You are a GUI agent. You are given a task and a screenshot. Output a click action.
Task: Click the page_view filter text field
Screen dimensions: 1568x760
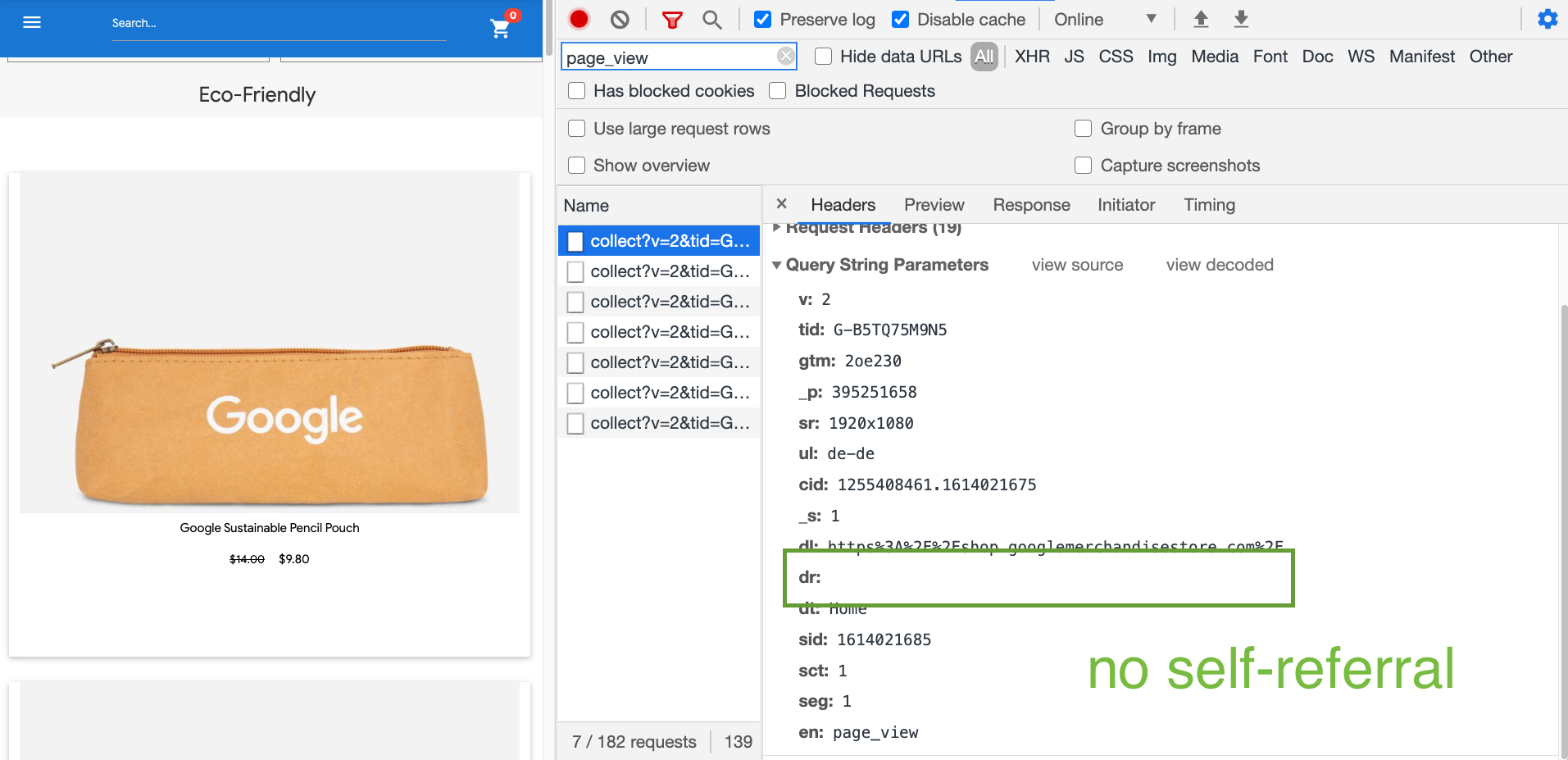[668, 57]
